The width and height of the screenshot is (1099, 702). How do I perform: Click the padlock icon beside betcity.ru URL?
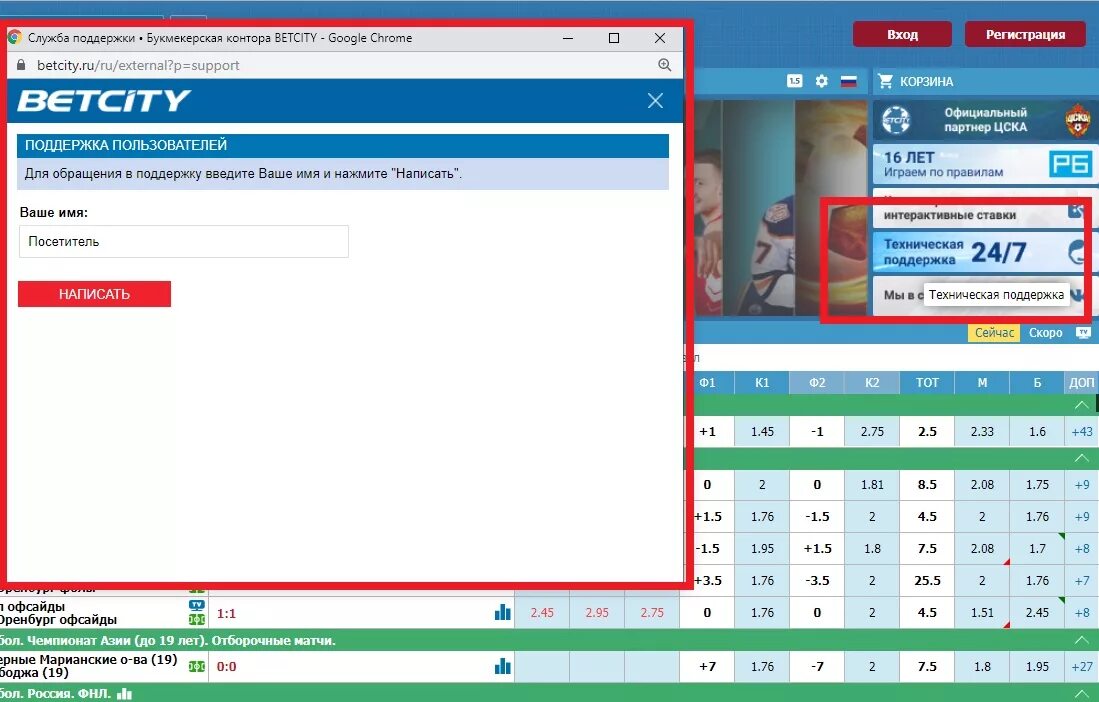click(21, 65)
